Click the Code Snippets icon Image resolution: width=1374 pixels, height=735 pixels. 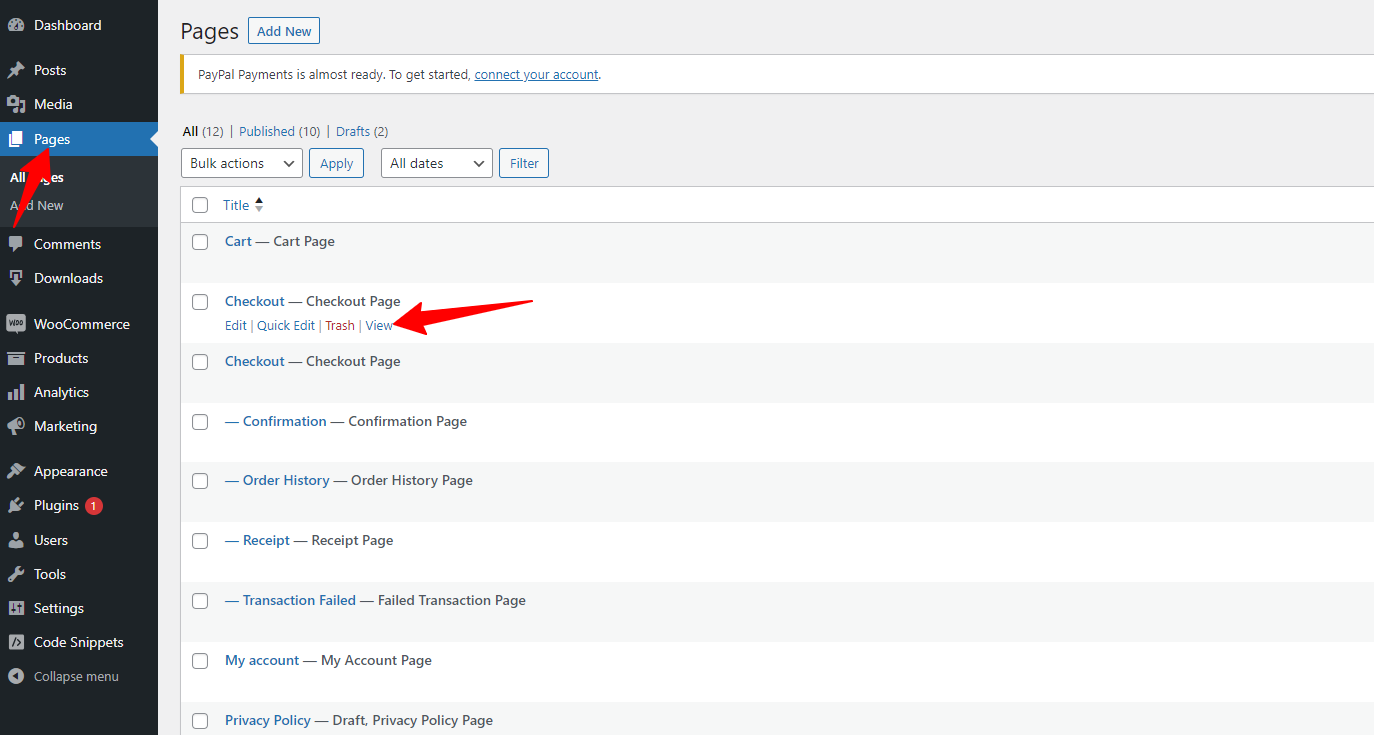click(16, 642)
